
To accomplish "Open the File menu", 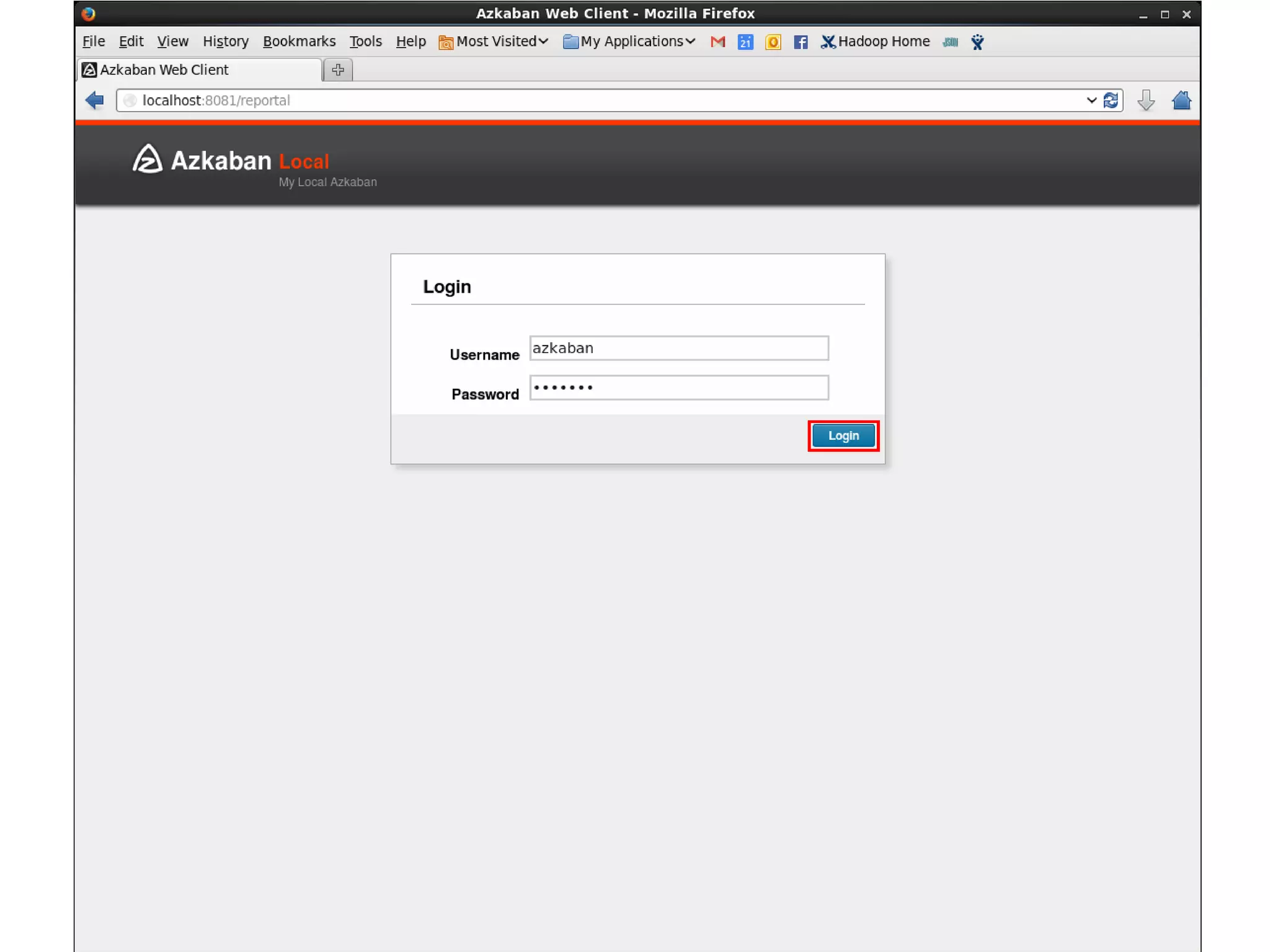I will tap(94, 42).
